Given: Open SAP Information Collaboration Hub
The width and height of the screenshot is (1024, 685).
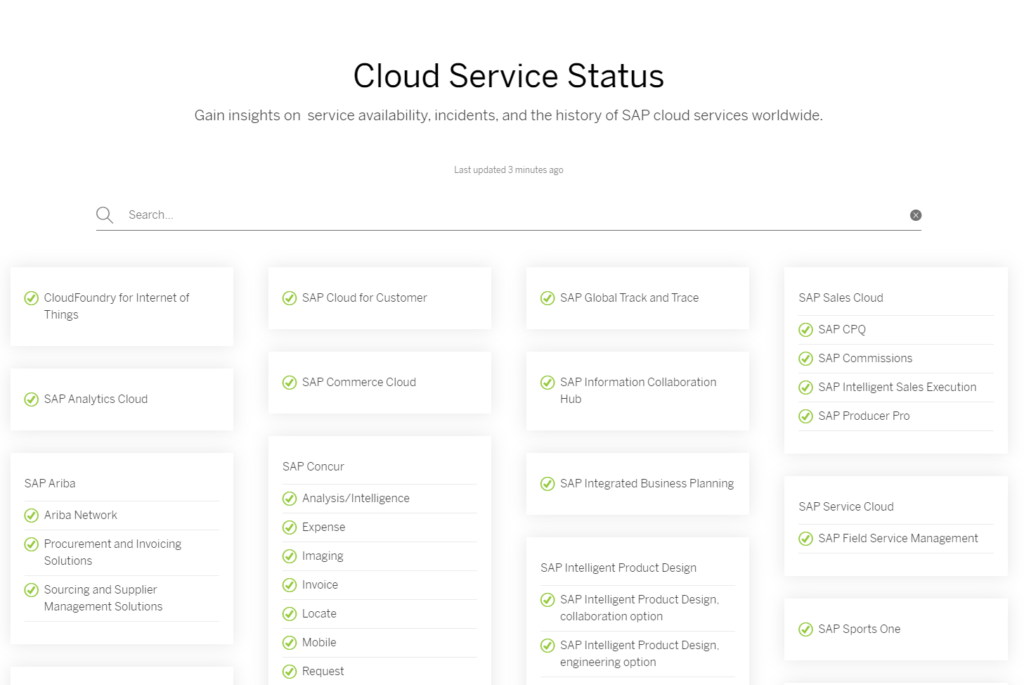Looking at the screenshot, I should click(x=638, y=390).
